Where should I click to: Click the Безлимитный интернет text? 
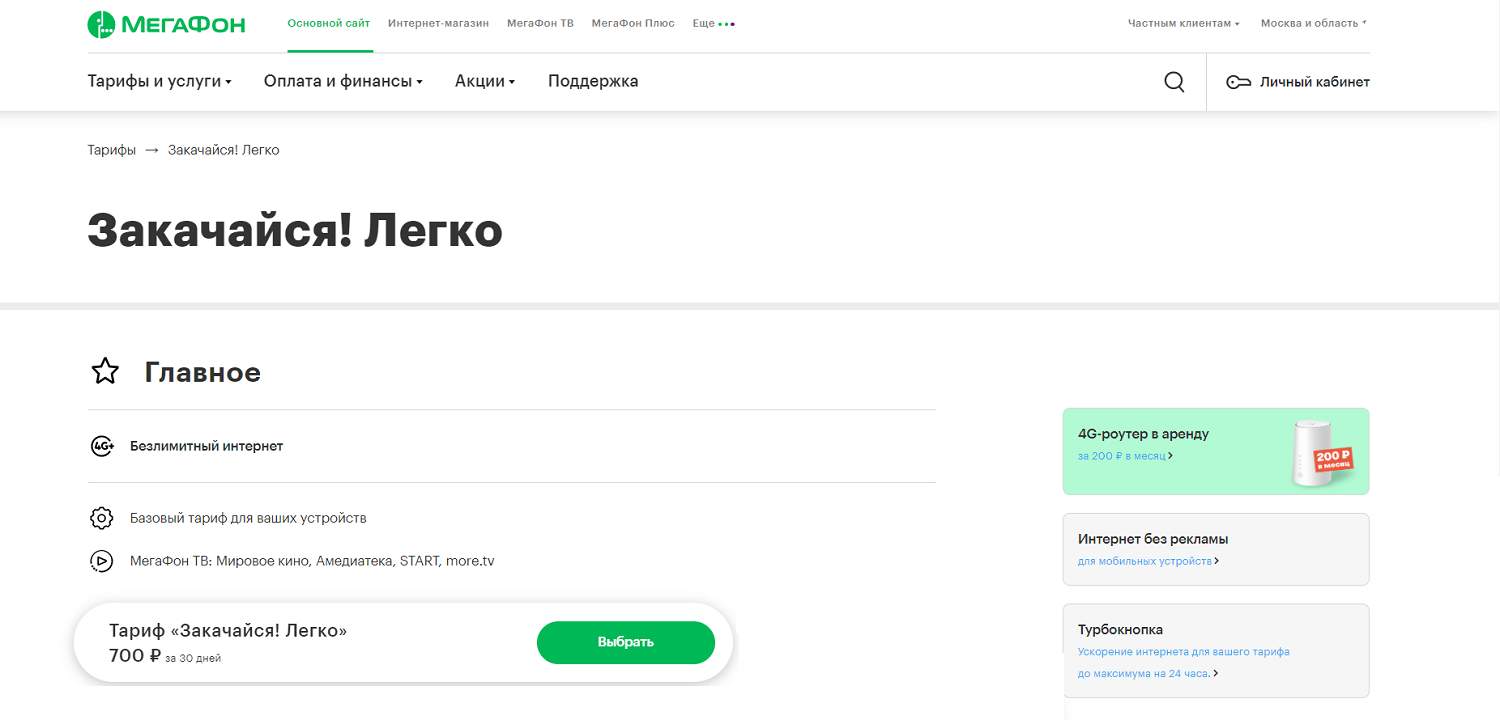point(206,446)
